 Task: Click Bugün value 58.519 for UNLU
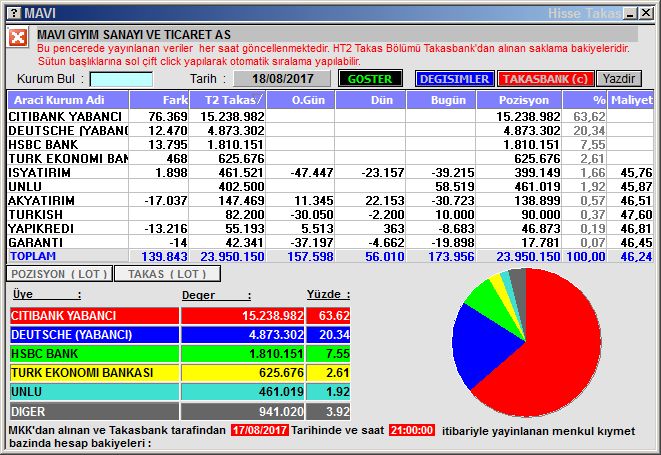tap(455, 186)
